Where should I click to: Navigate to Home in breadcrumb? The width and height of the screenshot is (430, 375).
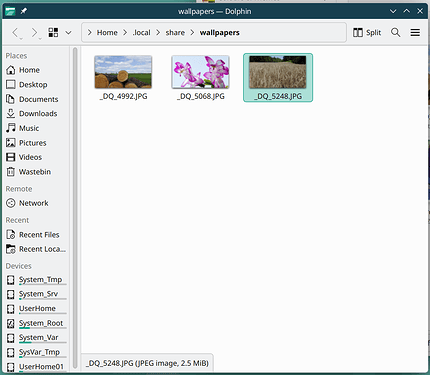(x=107, y=33)
